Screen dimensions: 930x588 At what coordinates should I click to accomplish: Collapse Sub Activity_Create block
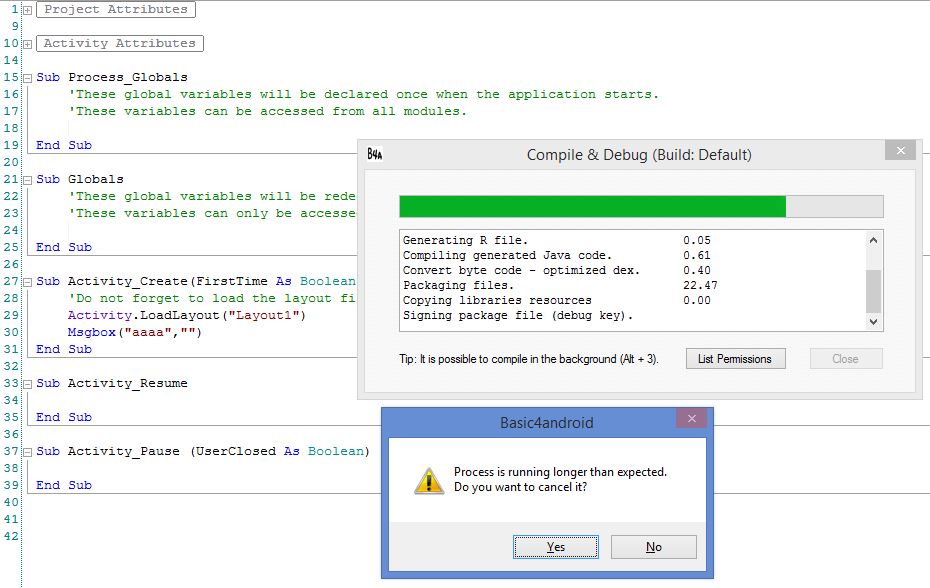click(x=27, y=282)
